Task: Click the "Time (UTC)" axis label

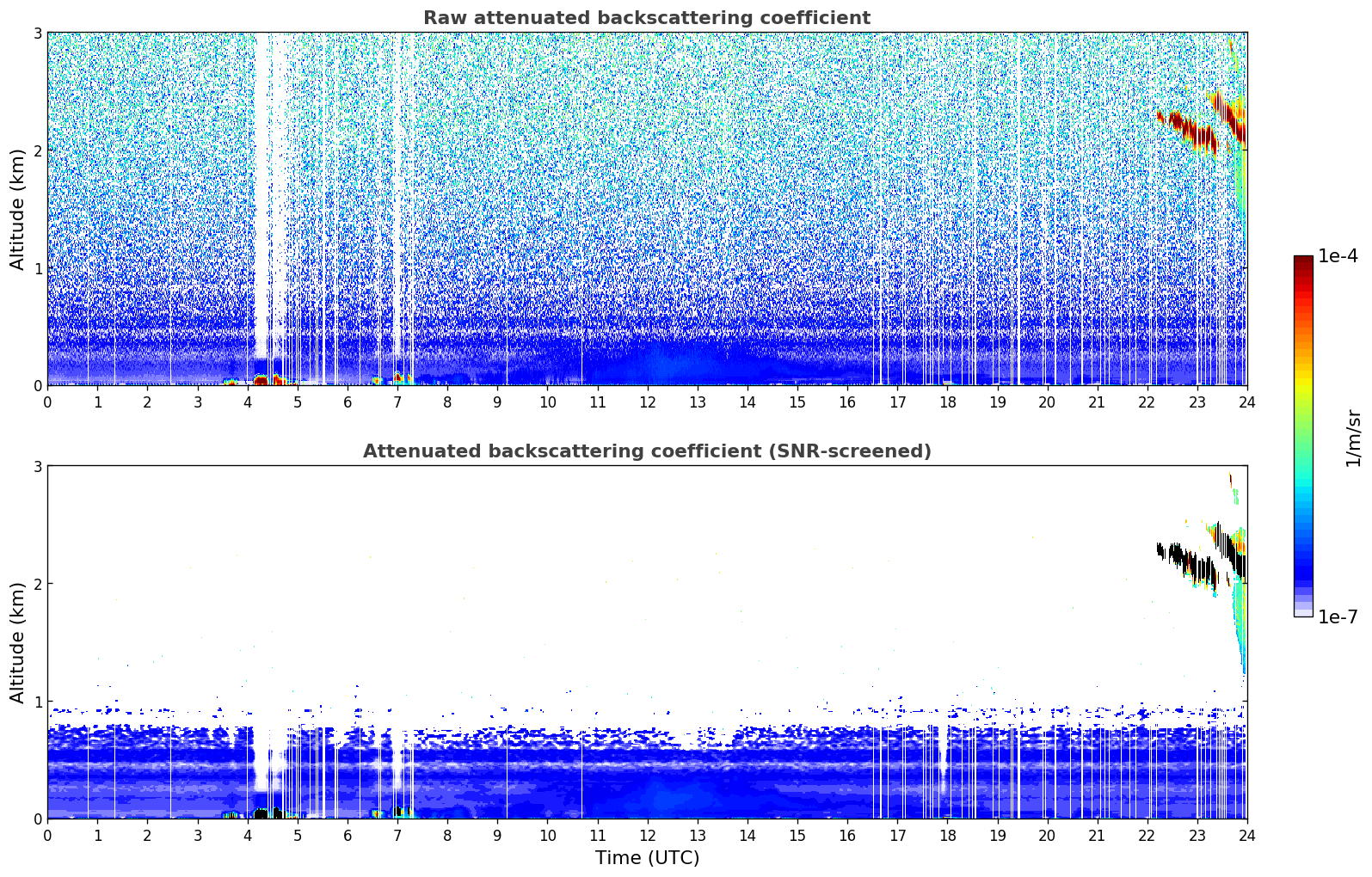Action: [x=647, y=858]
